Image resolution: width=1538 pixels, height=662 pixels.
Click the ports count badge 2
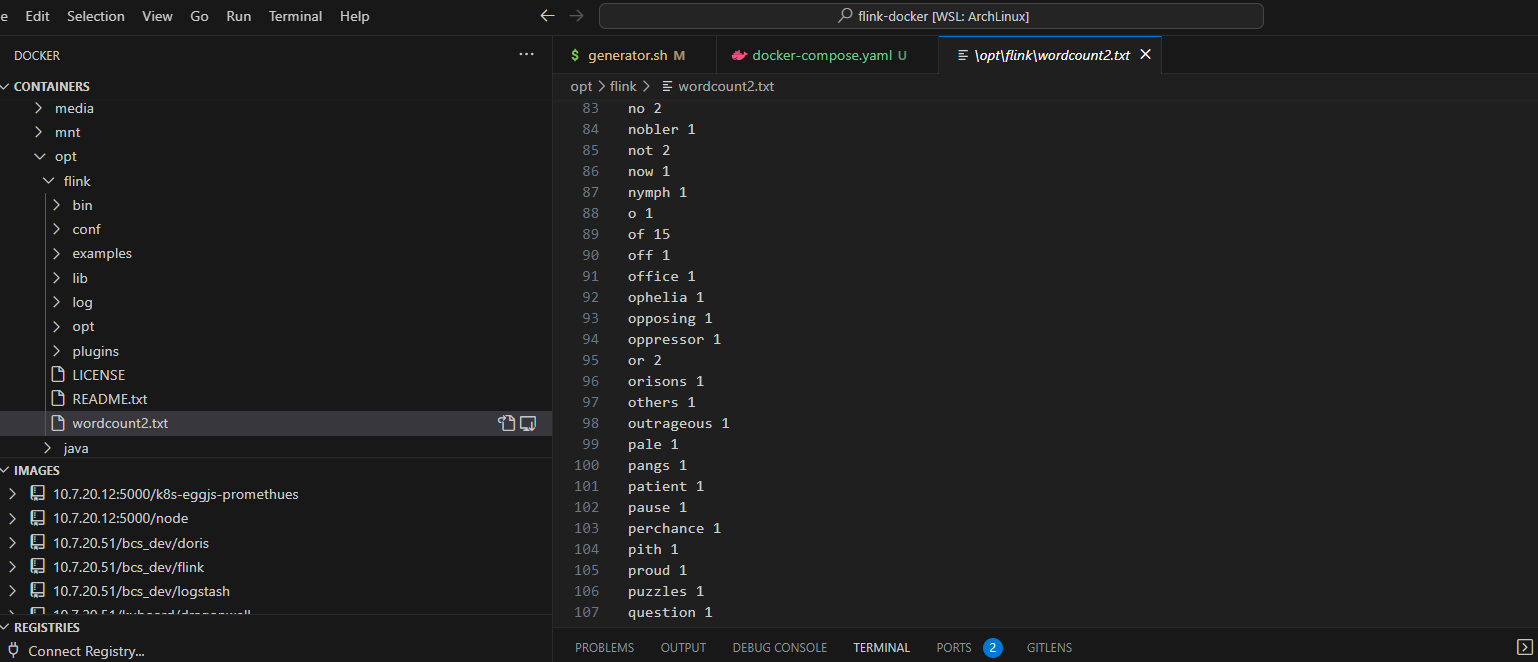(992, 647)
